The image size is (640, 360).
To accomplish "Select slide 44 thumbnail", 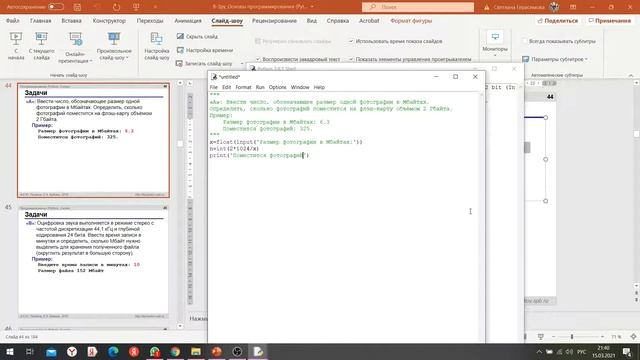I will point(93,140).
